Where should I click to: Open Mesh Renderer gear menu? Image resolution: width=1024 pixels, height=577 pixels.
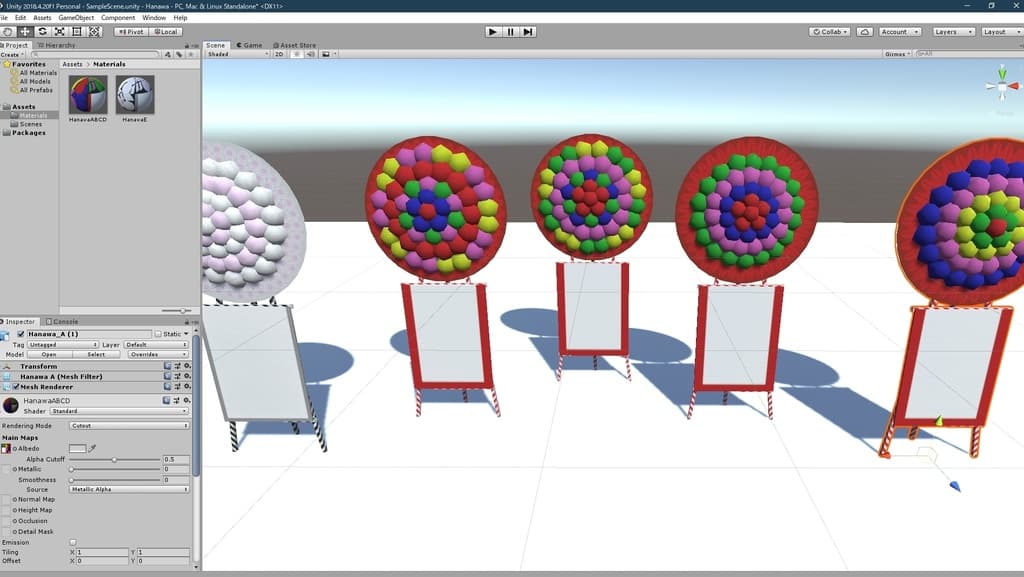tap(187, 386)
